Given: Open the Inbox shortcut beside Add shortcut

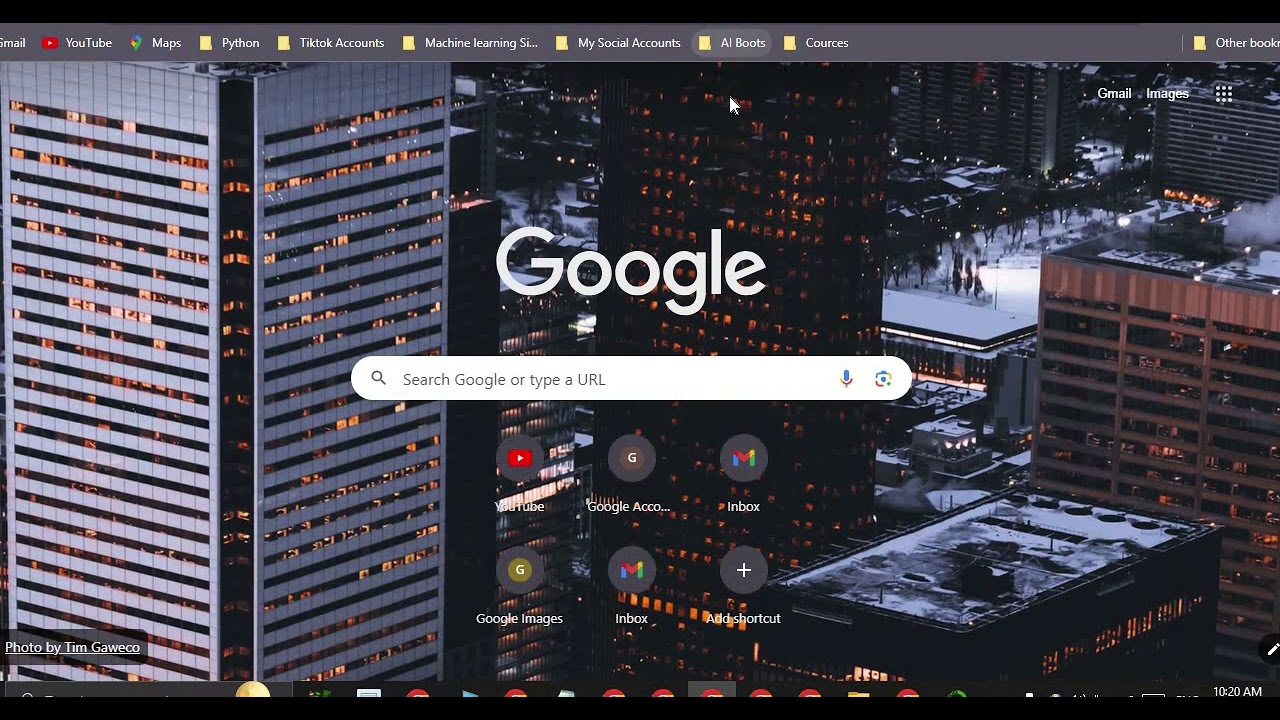Looking at the screenshot, I should point(631,587).
